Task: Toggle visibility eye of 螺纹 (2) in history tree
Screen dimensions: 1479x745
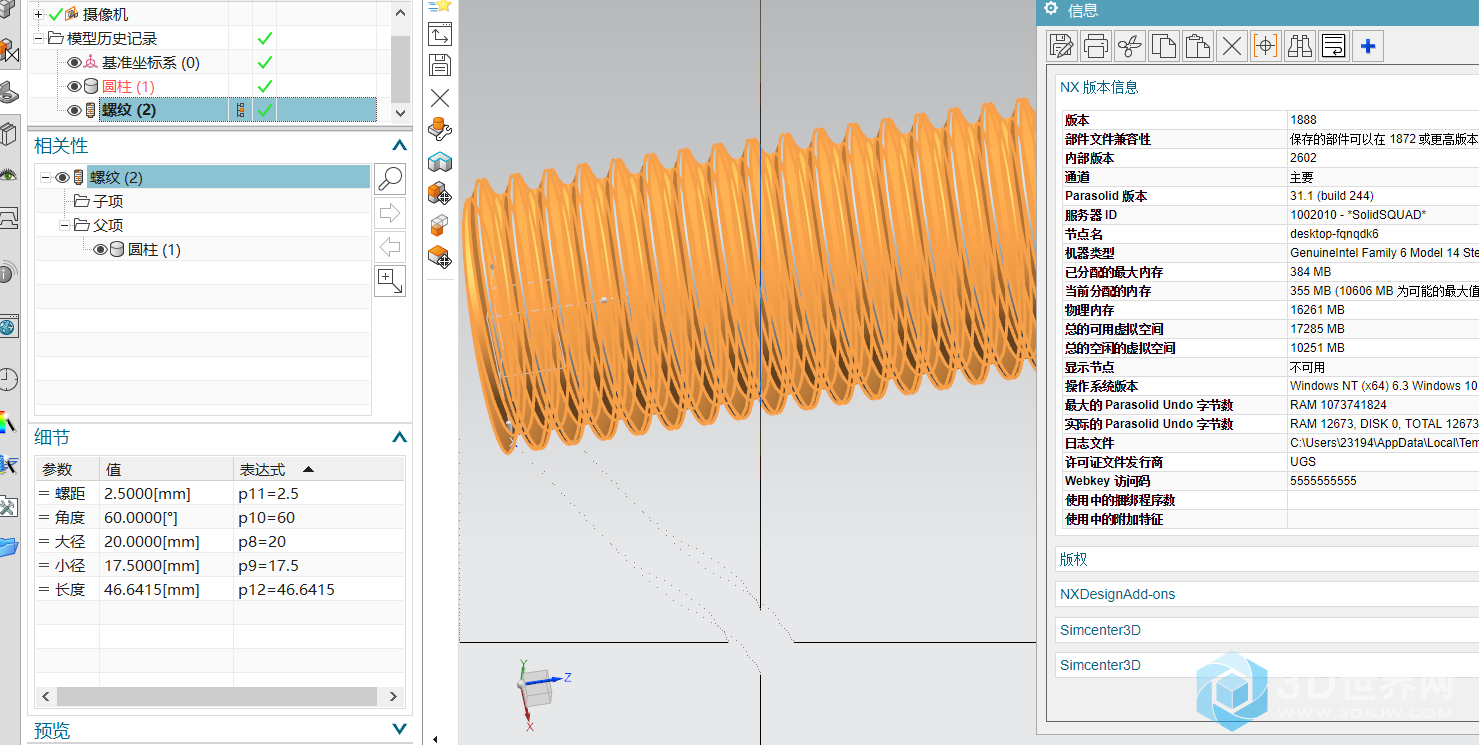Action: click(x=74, y=110)
